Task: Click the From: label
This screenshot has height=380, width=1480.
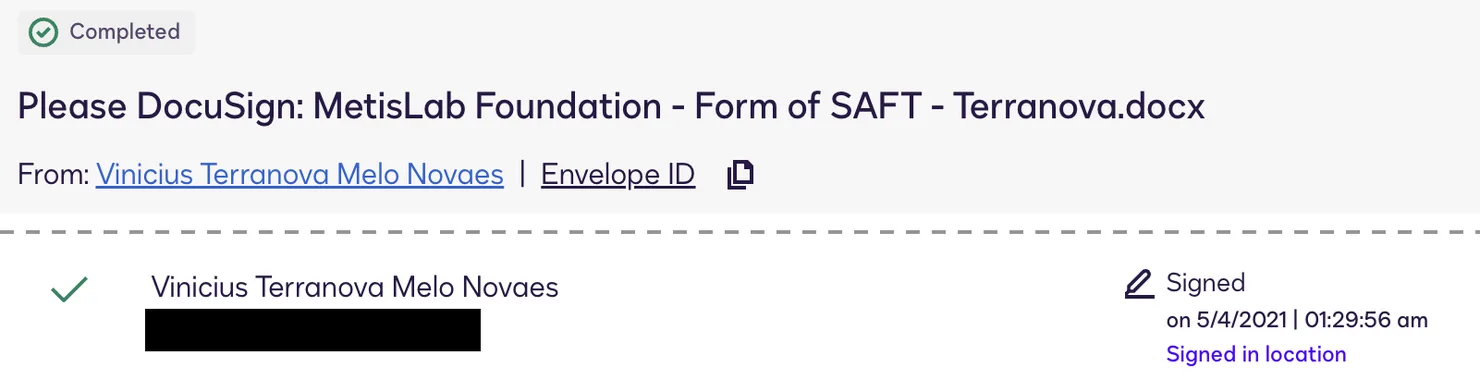Action: click(54, 175)
